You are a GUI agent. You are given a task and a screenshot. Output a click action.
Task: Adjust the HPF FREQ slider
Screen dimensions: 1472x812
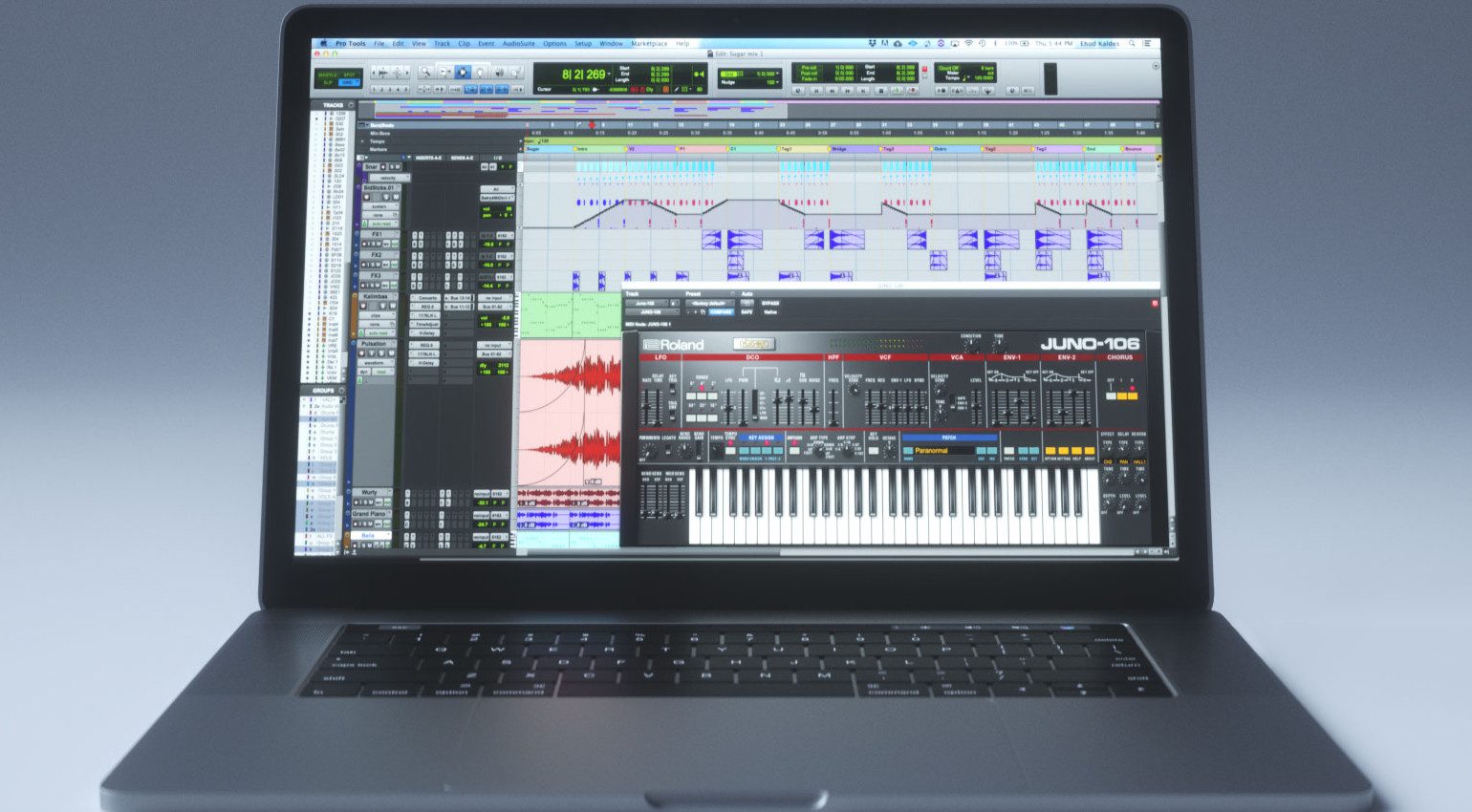tap(833, 407)
